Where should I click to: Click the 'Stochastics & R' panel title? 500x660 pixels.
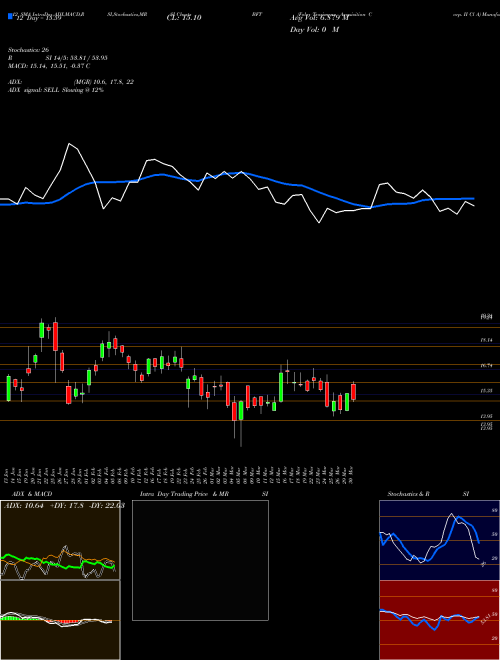pos(409,494)
